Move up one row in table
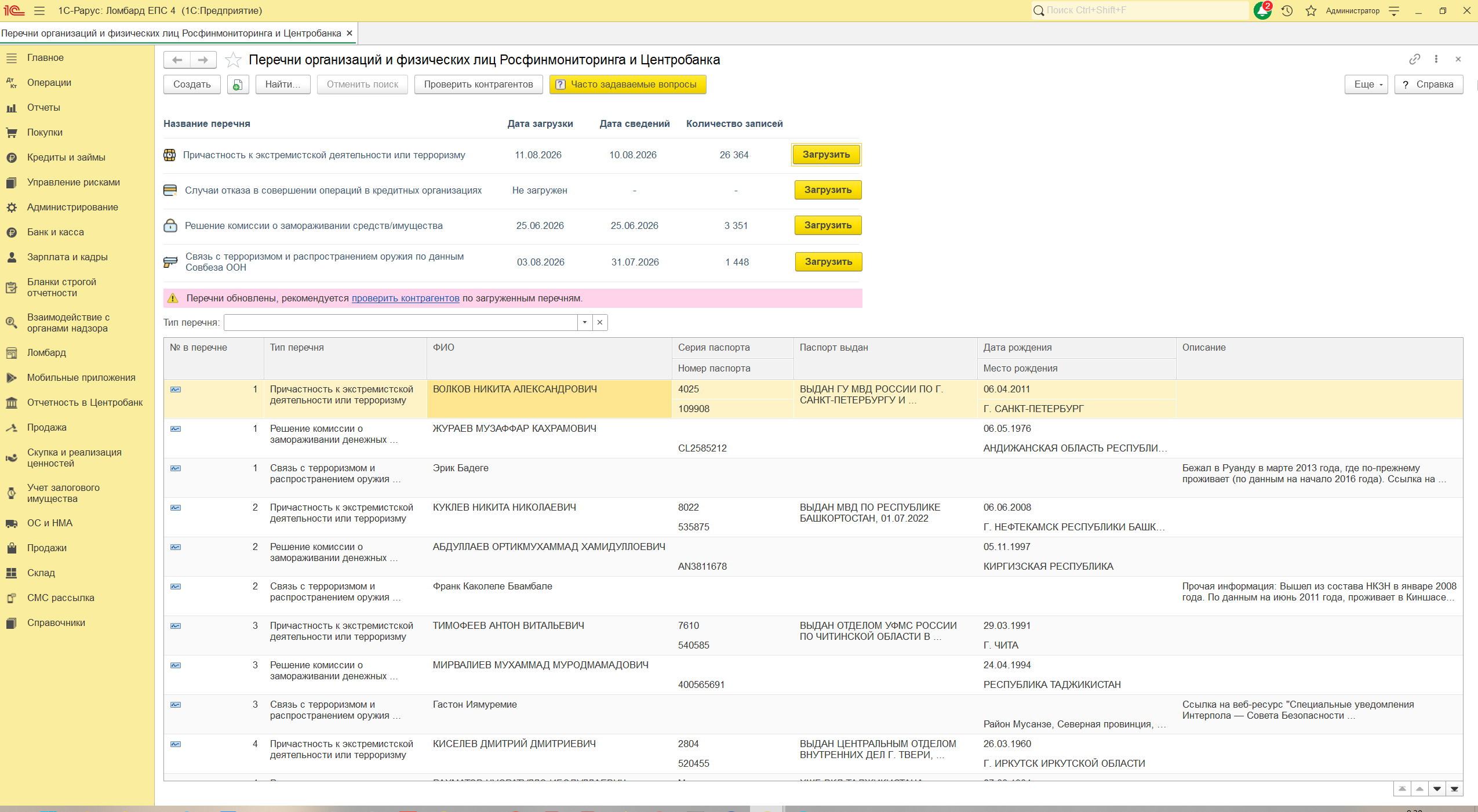This screenshot has width=1478, height=812. 1419,789
